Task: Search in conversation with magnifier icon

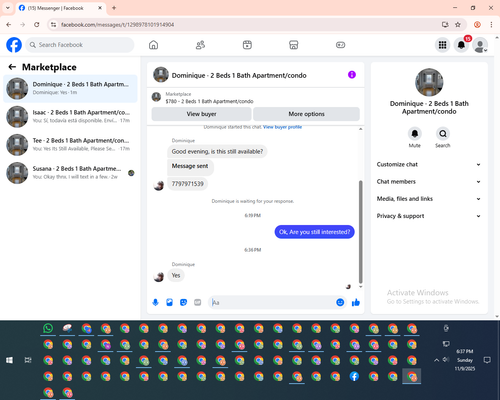Action: coord(443,134)
